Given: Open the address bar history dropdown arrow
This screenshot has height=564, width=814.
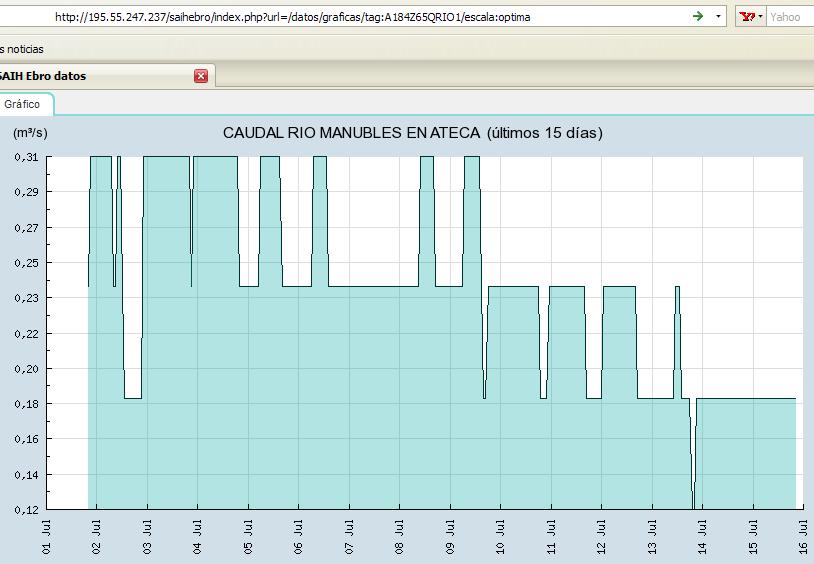Looking at the screenshot, I should click(718, 17).
